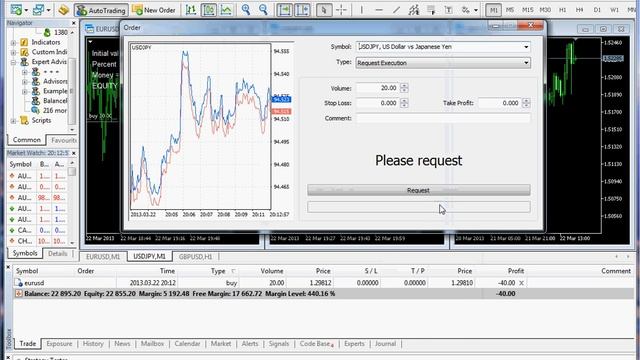640x360 pixels.
Task: Select the M30 timeframe button
Action: coord(545,10)
